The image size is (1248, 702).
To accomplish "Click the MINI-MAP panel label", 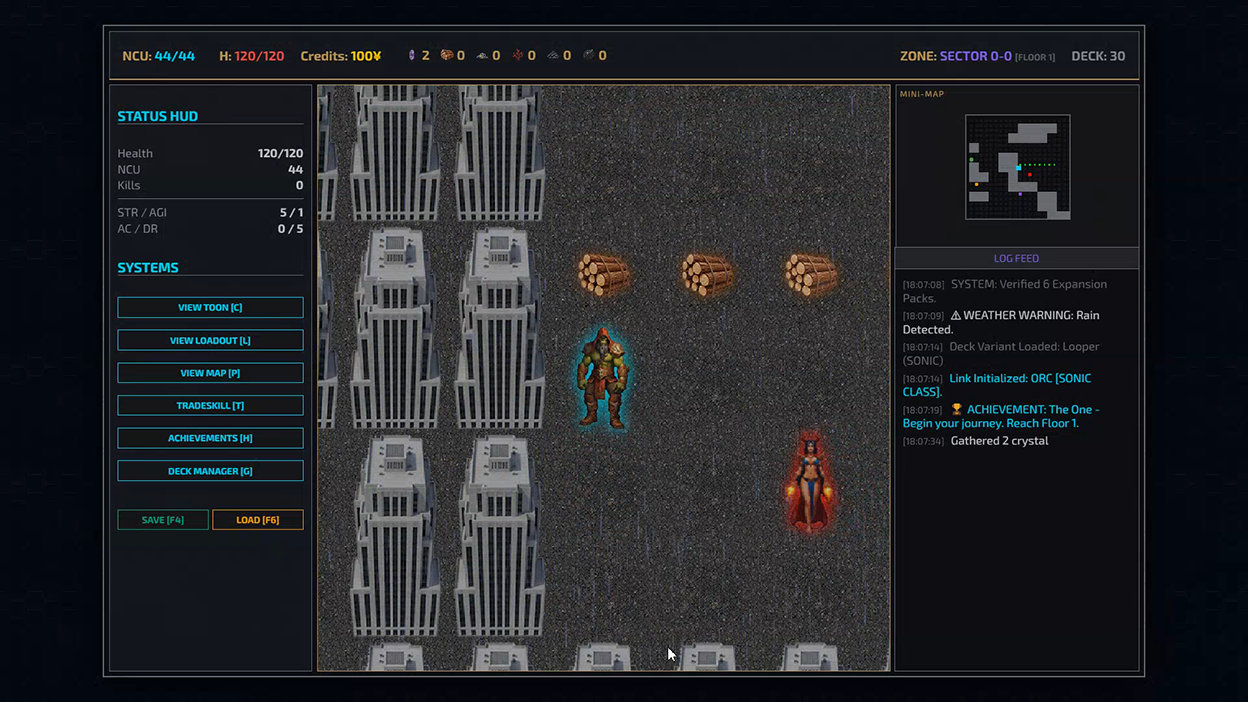I will point(922,94).
